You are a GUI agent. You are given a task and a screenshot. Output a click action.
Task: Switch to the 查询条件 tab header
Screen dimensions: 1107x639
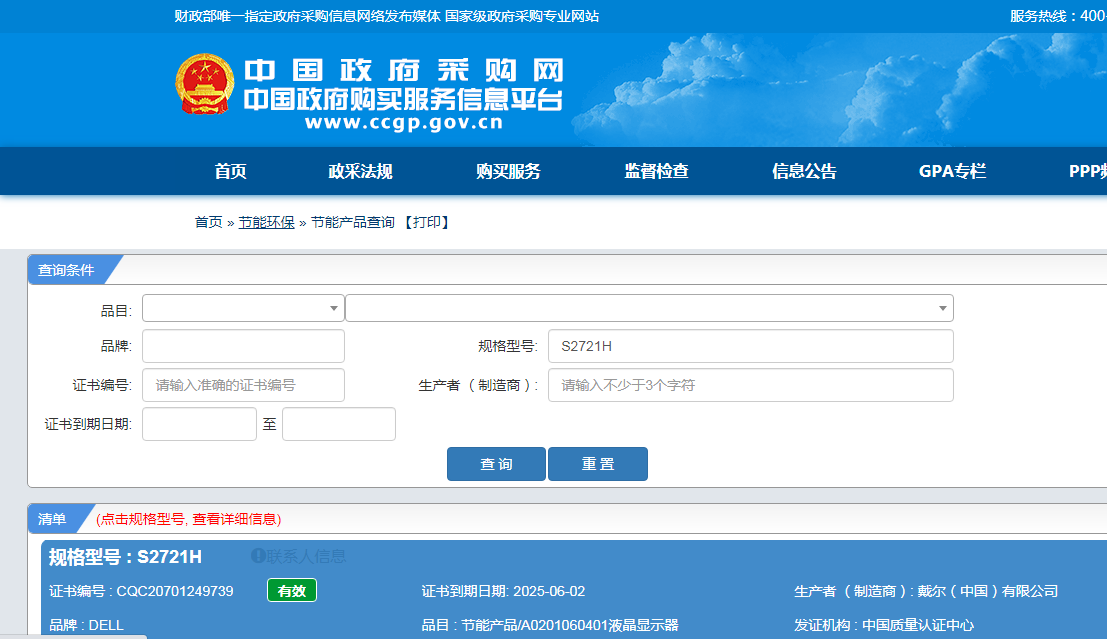click(66, 270)
